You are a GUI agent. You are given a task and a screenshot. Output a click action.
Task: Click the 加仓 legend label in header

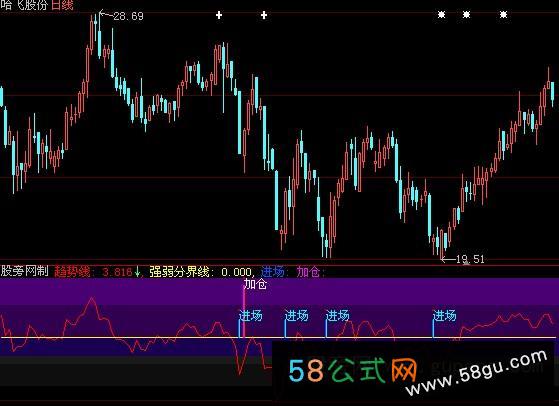308,272
